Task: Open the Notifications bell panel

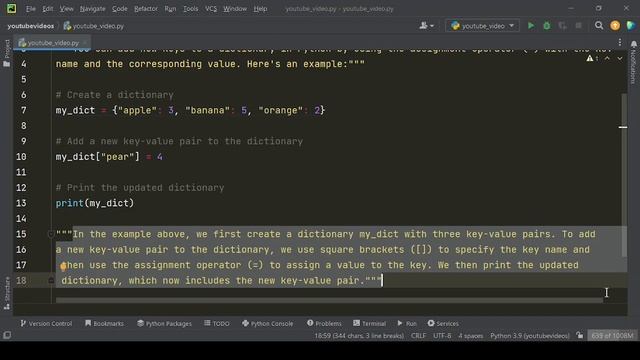Action: [633, 63]
